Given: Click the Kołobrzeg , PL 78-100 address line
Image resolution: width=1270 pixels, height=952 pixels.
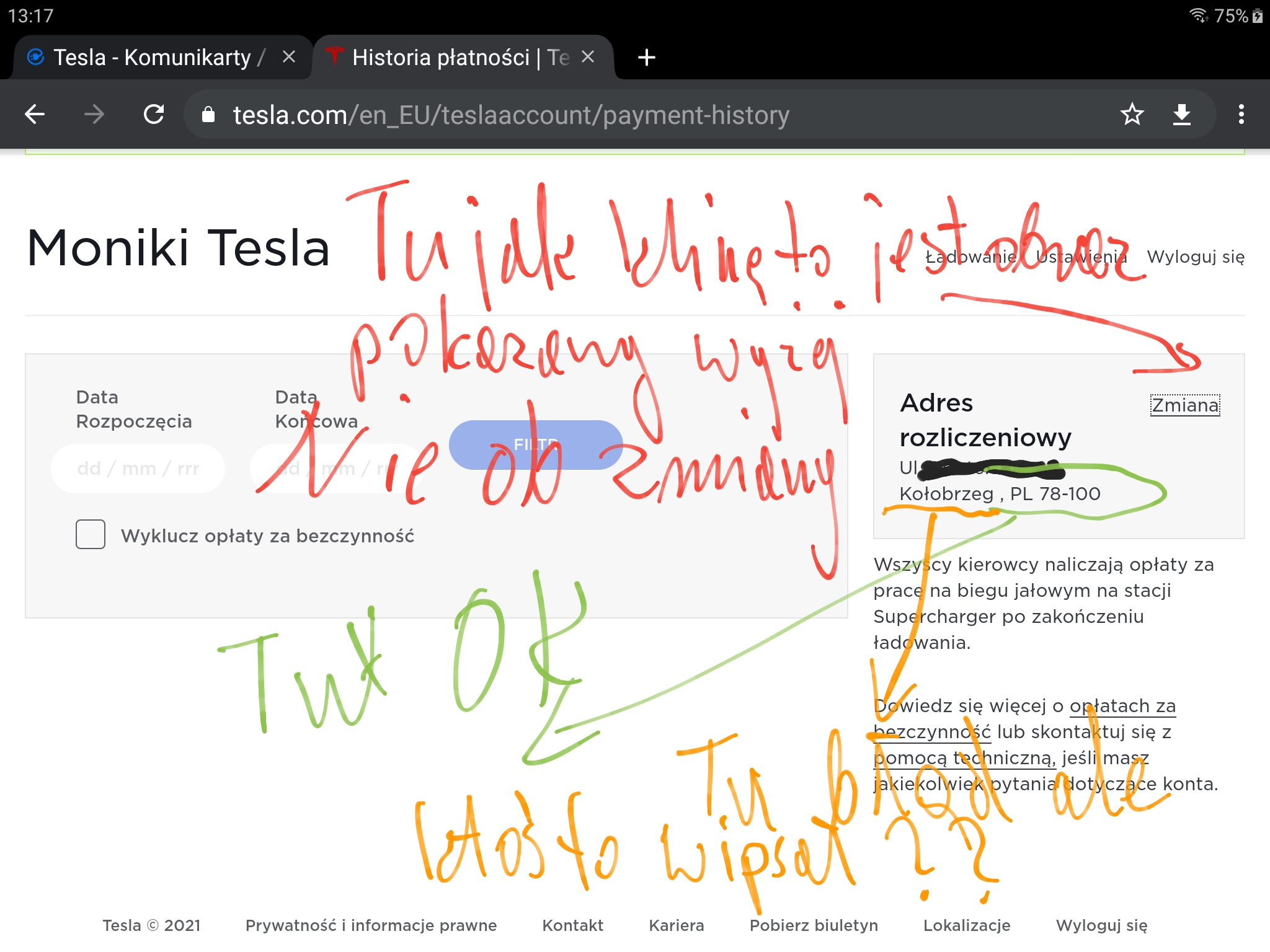Looking at the screenshot, I should (x=1000, y=494).
